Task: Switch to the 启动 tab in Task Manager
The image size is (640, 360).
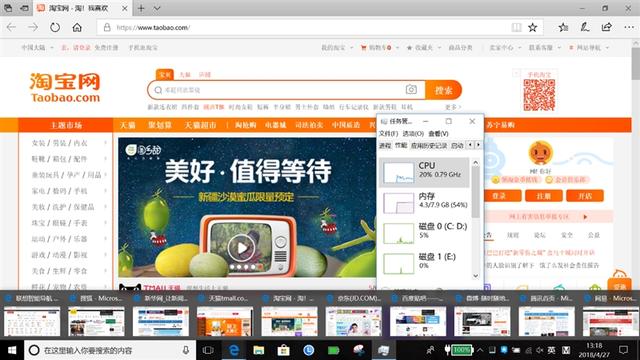Action: 457,145
